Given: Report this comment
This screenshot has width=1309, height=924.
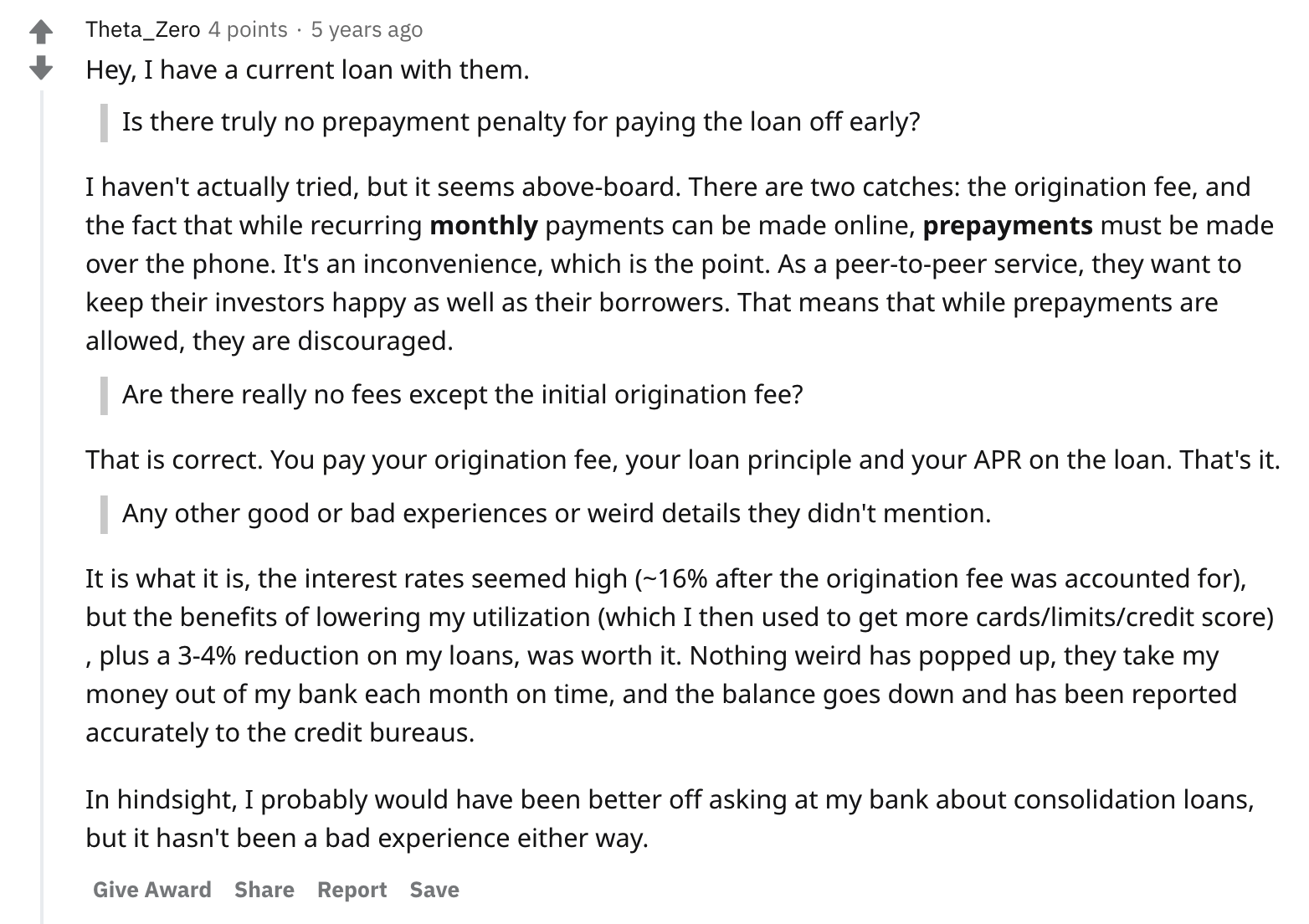Looking at the screenshot, I should pos(352,889).
